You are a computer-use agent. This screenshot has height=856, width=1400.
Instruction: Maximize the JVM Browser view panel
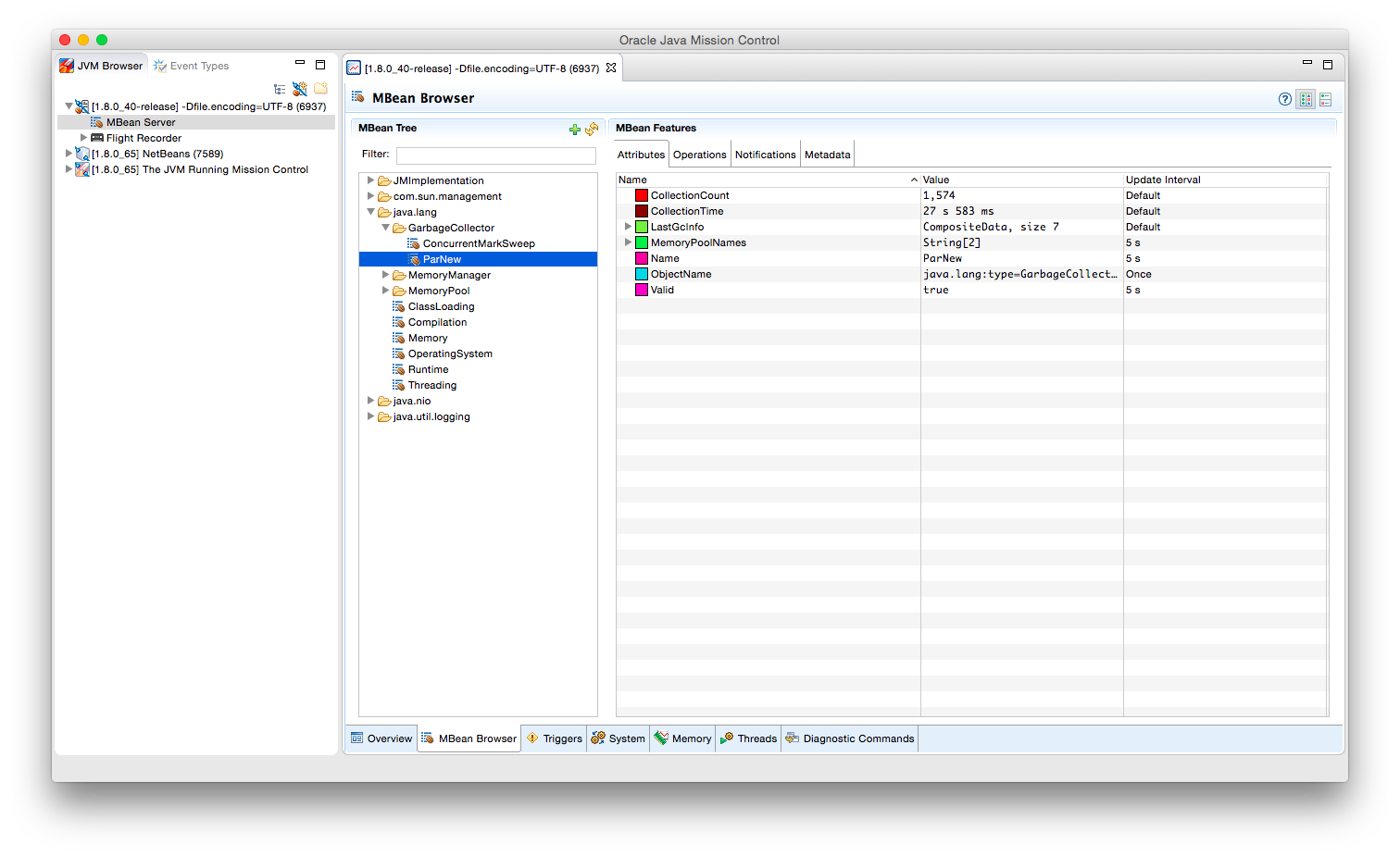click(x=320, y=65)
